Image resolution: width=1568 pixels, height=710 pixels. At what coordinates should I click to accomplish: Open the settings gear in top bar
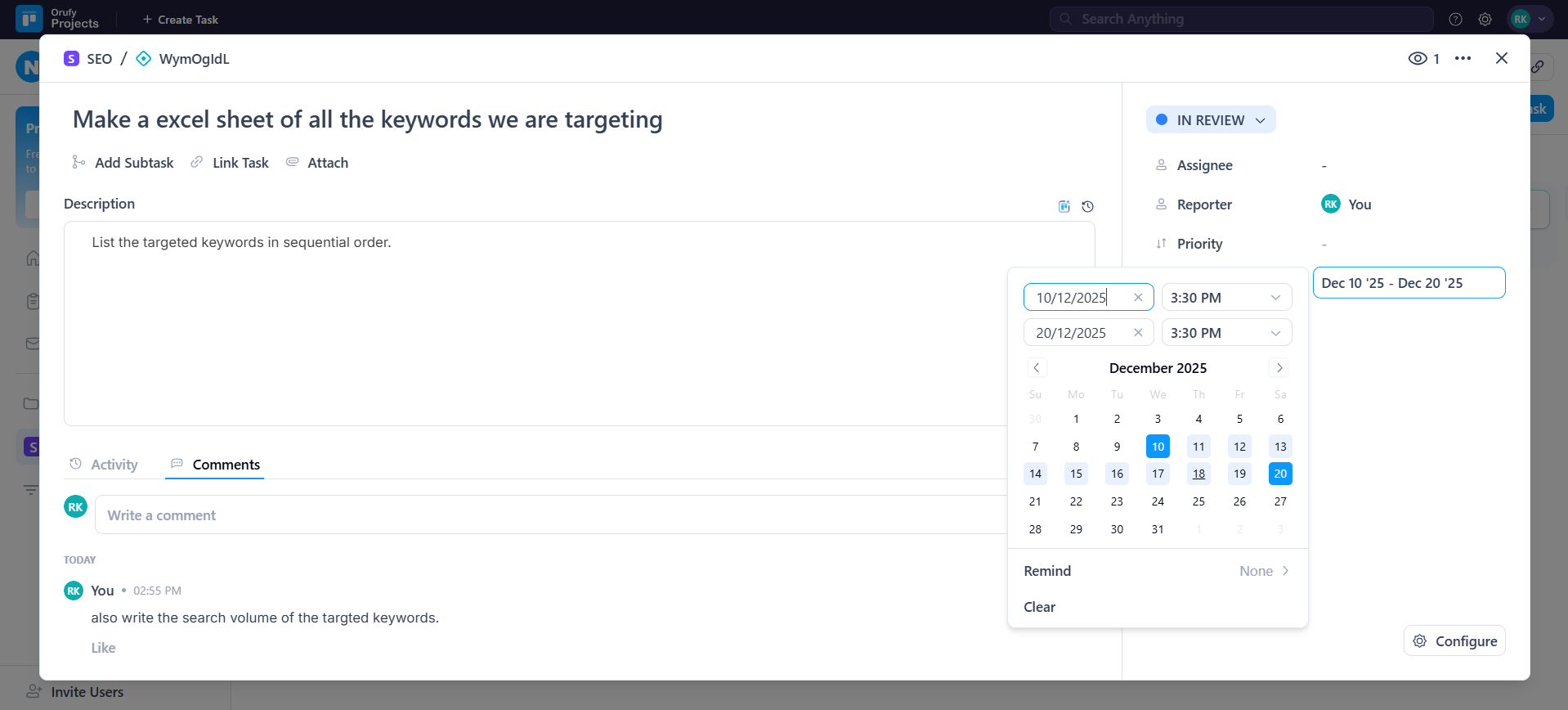[1485, 20]
